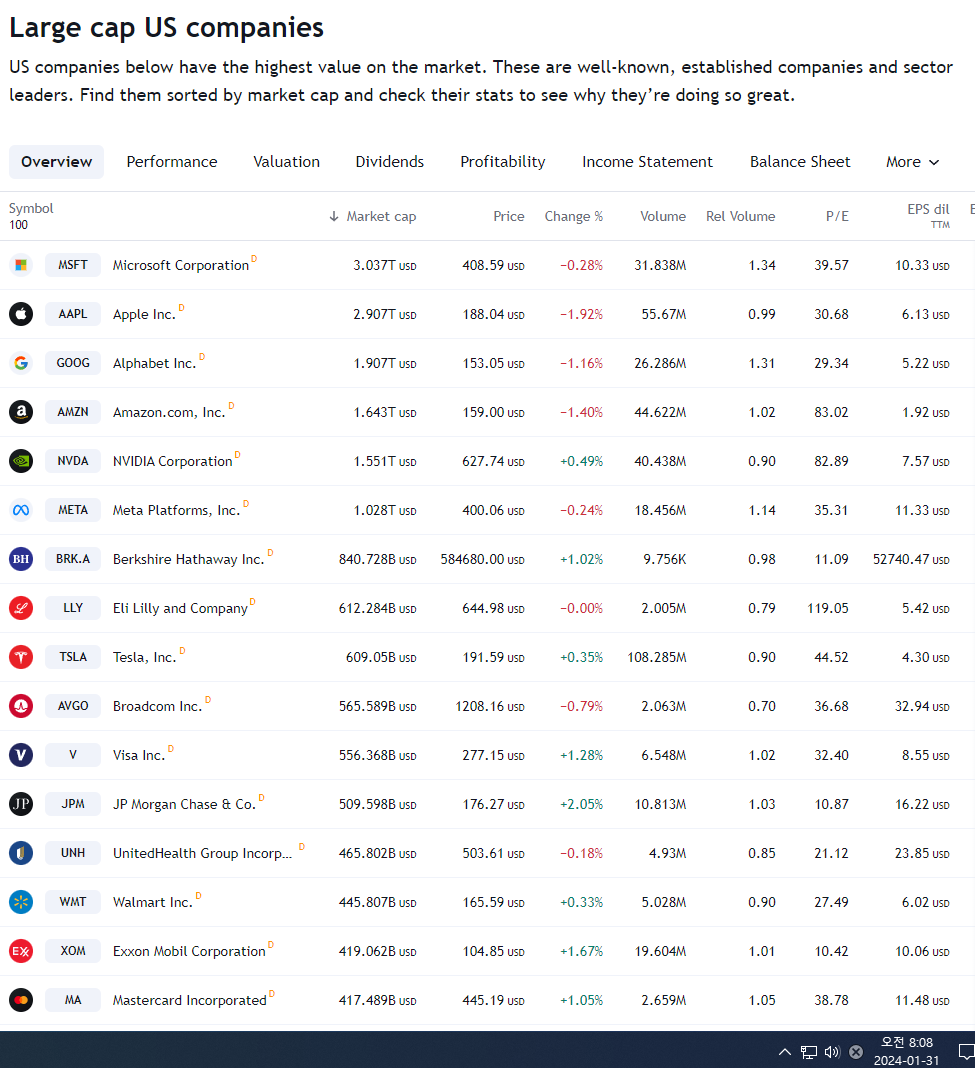Image resolution: width=975 pixels, height=1068 pixels.
Task: Open the META ticker link
Action: pyautogui.click(x=73, y=510)
